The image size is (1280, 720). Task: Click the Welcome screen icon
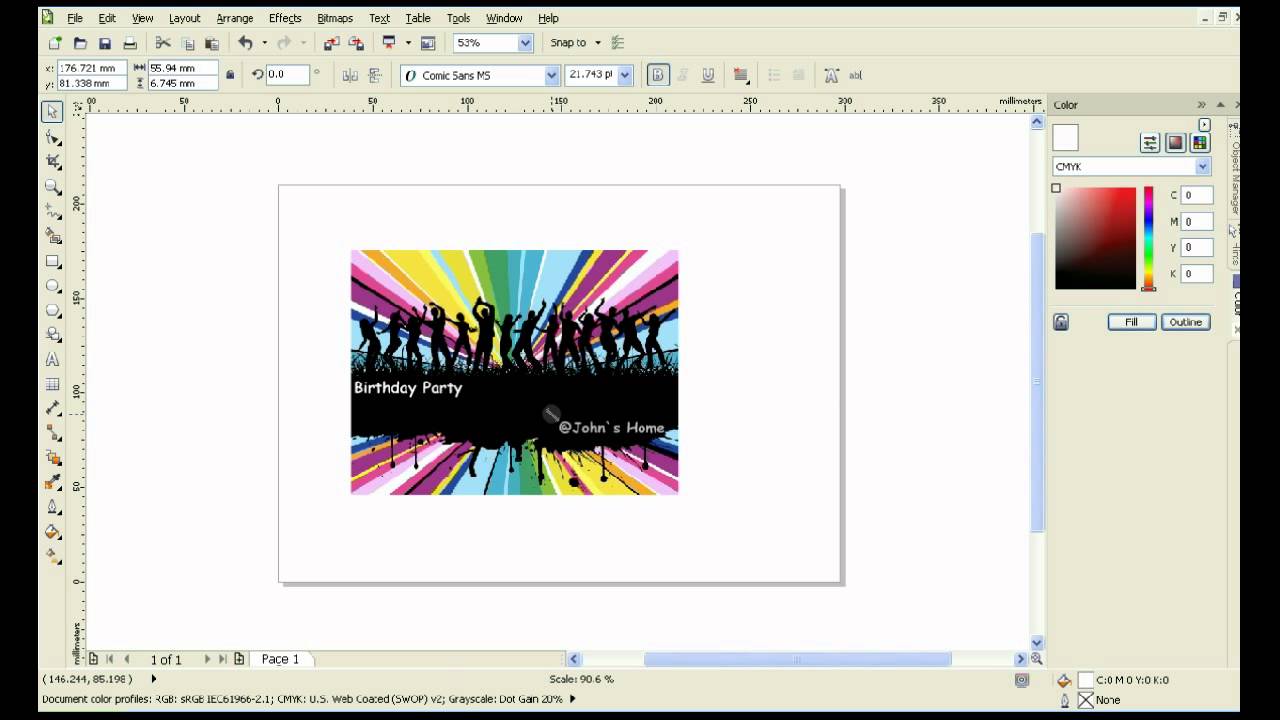click(x=428, y=43)
